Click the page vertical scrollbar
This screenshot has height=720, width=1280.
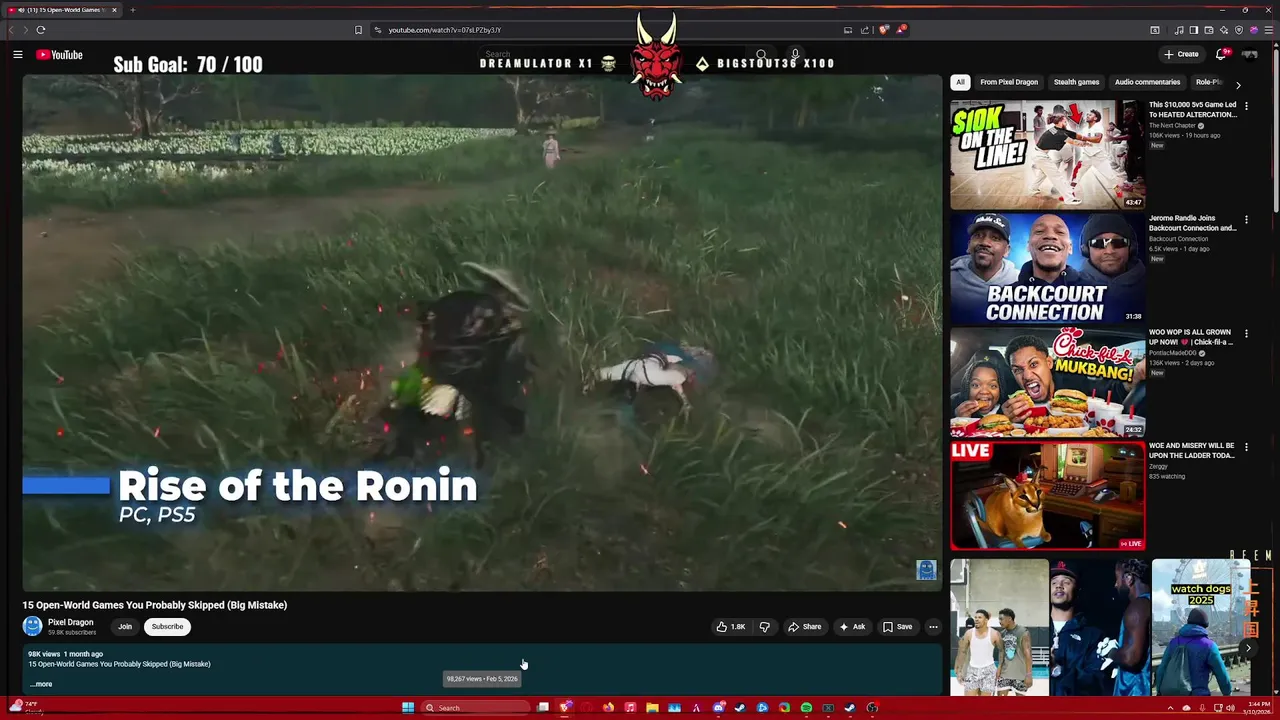(x=1275, y=130)
